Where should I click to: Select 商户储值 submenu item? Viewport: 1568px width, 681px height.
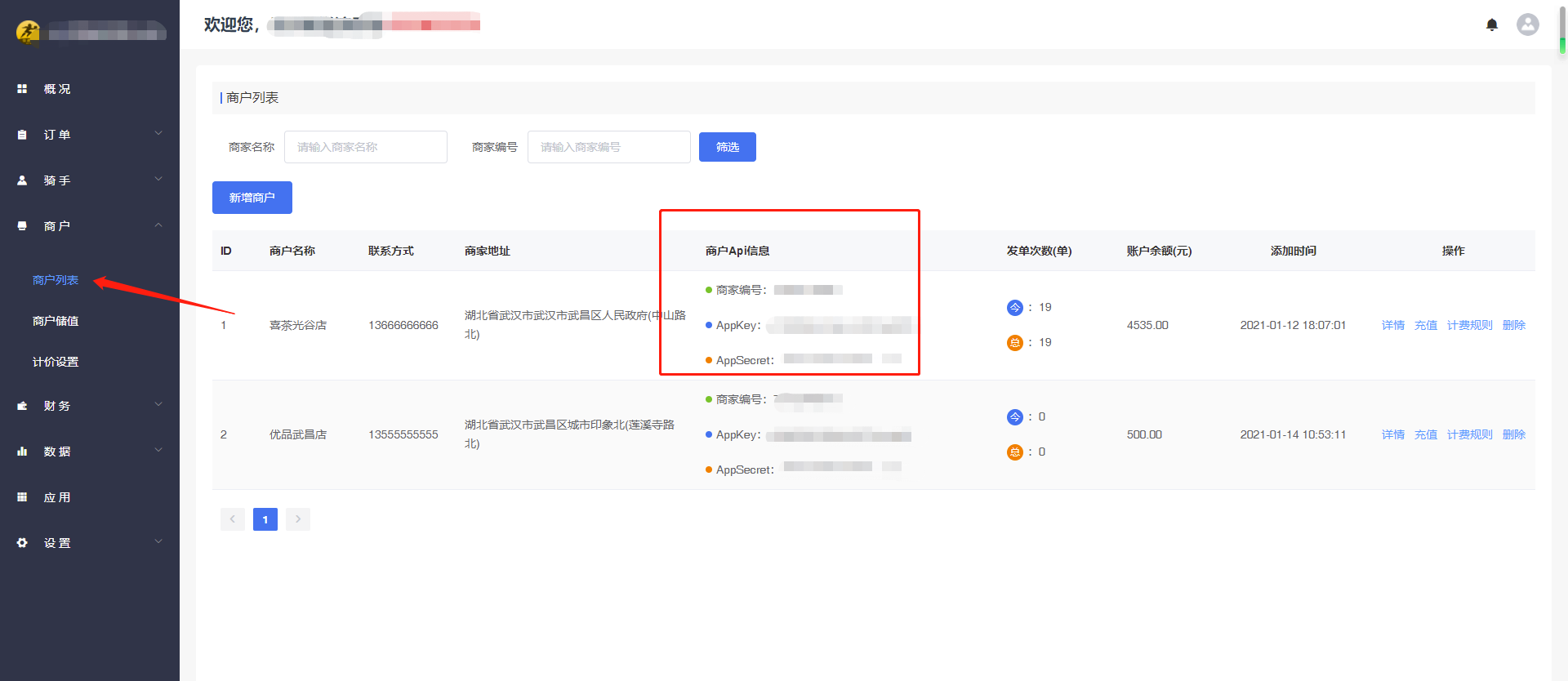coord(56,321)
